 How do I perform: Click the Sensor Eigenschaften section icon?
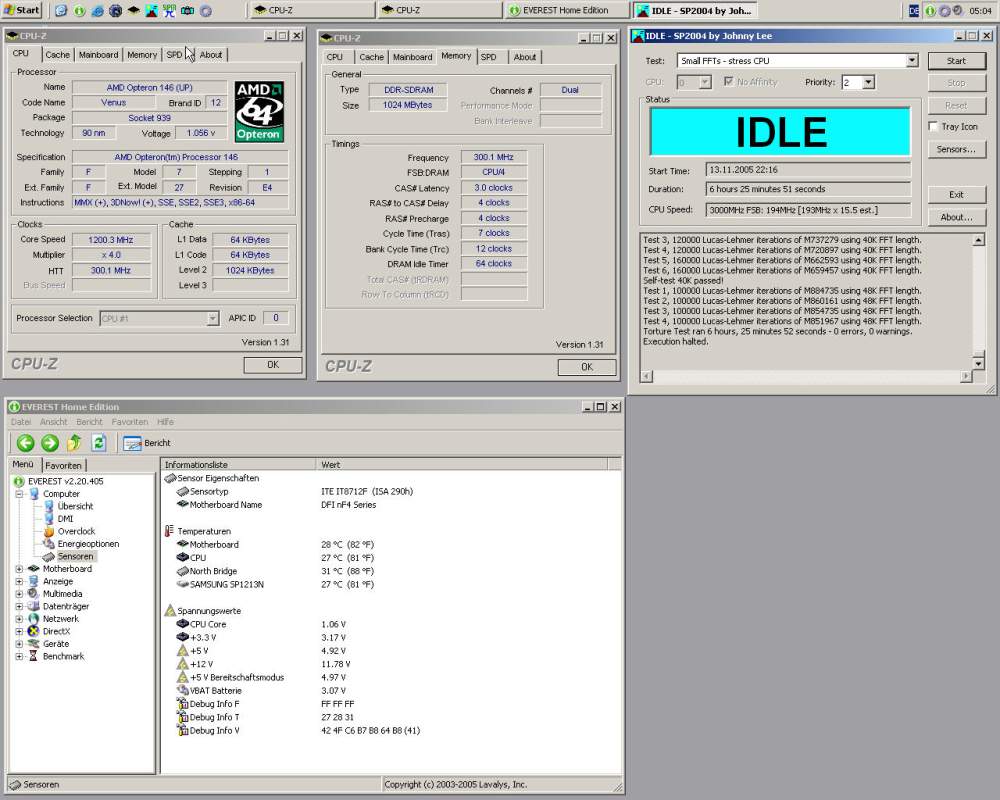point(170,478)
